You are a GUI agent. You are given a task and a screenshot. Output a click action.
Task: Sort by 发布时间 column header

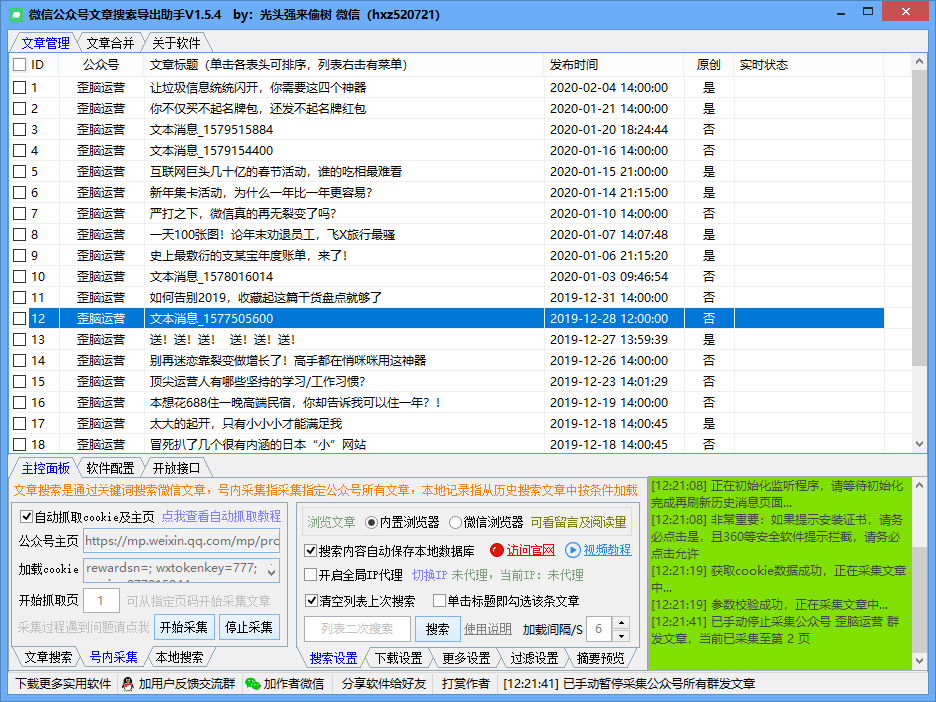613,64
